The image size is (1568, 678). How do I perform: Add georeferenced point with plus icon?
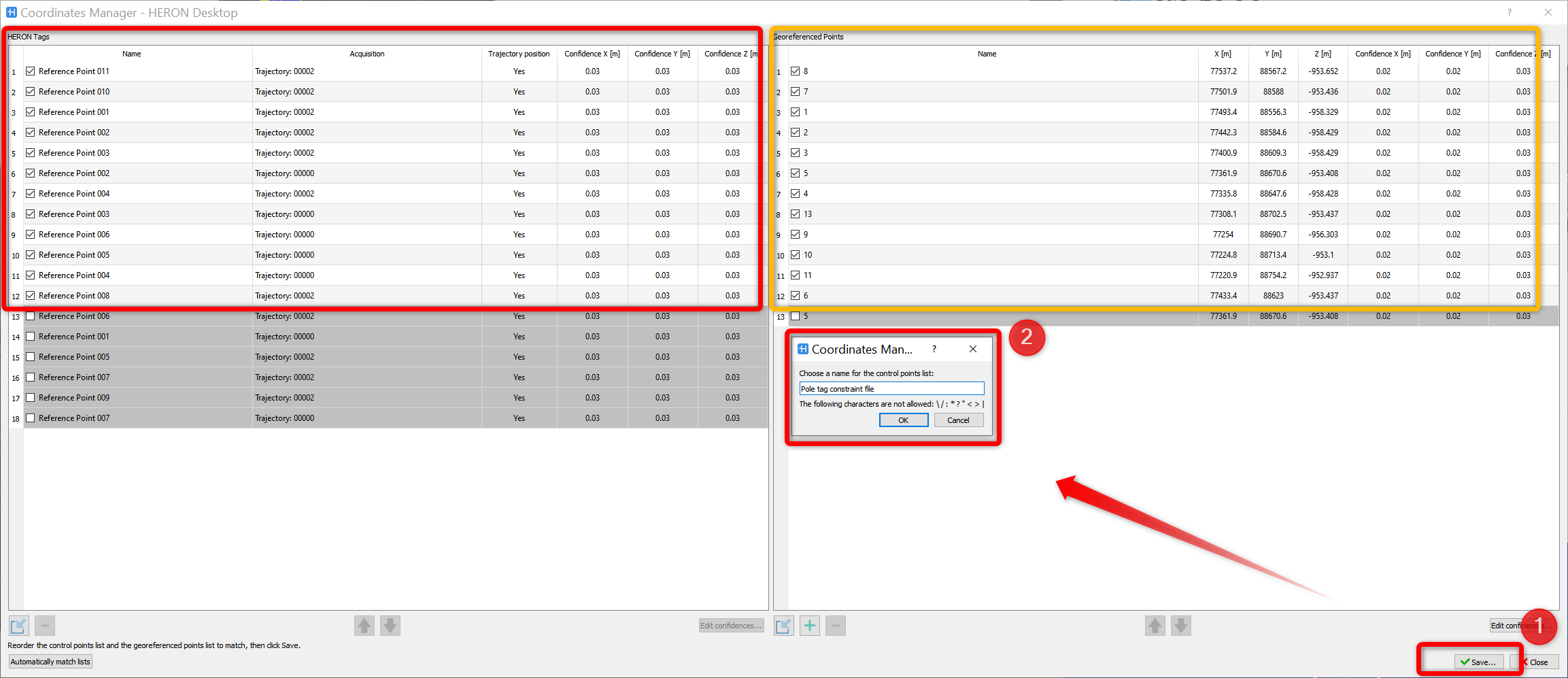click(810, 625)
